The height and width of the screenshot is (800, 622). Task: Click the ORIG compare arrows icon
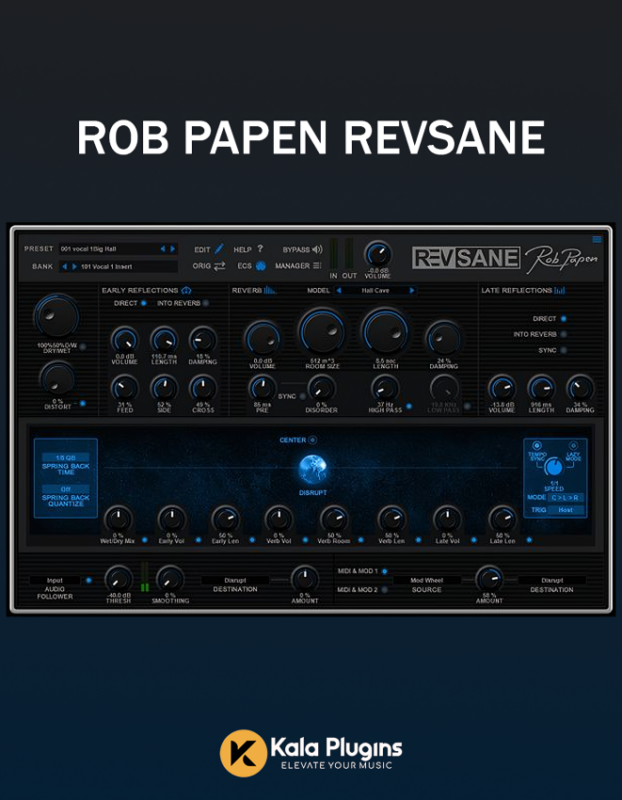[x=218, y=266]
